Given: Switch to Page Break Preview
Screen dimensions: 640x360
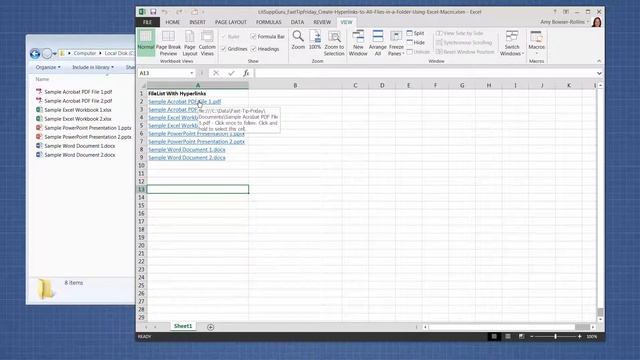Looking at the screenshot, I should pyautogui.click(x=168, y=42).
